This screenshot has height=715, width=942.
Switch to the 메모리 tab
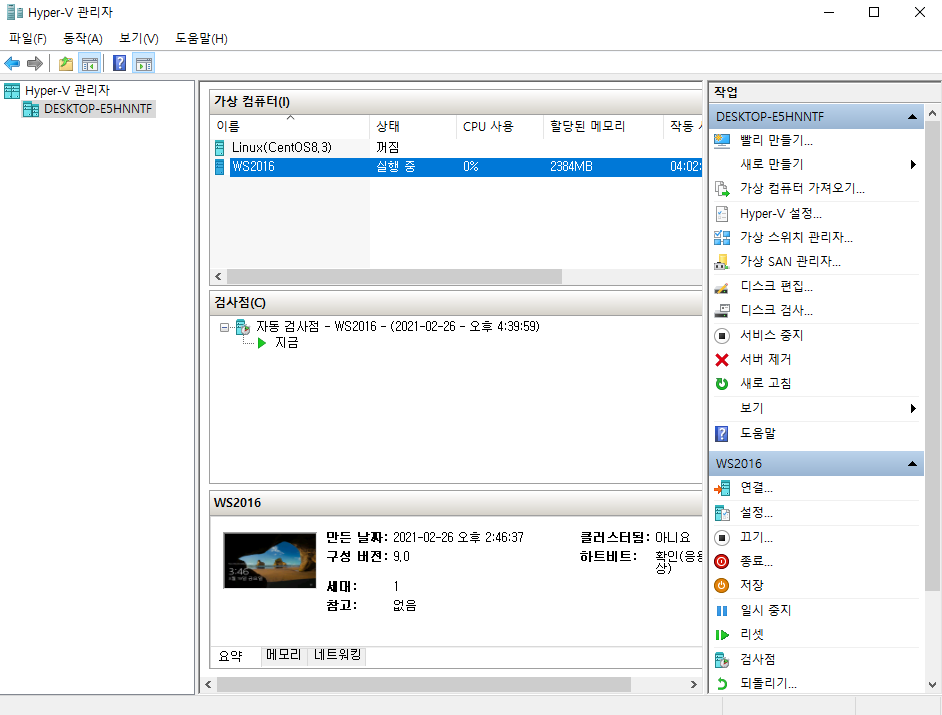[284, 655]
